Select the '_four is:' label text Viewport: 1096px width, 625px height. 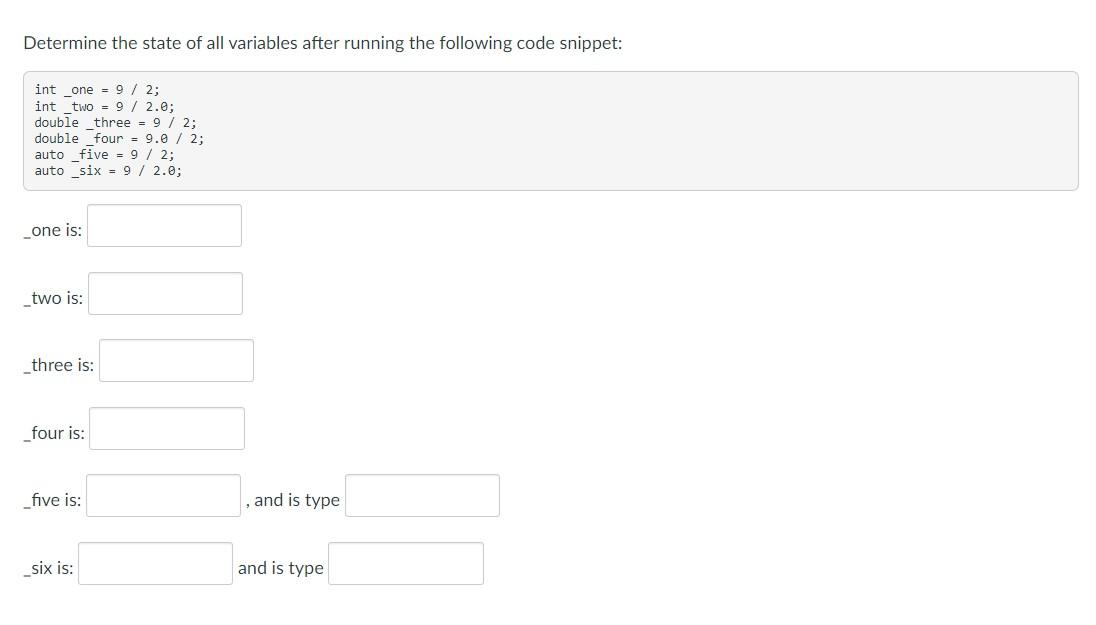coord(53,432)
